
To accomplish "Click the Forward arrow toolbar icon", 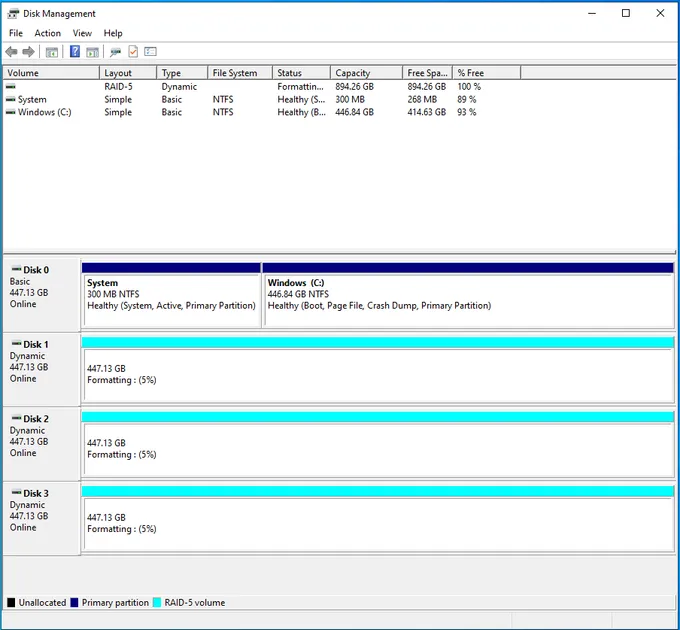I will click(x=28, y=52).
